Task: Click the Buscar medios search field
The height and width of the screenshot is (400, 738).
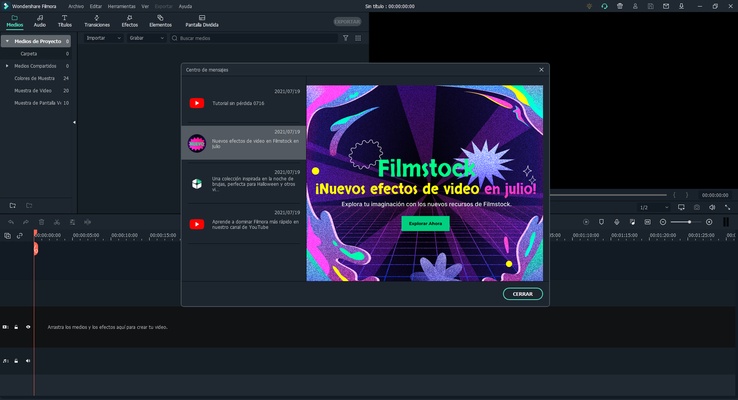Action: (254, 38)
